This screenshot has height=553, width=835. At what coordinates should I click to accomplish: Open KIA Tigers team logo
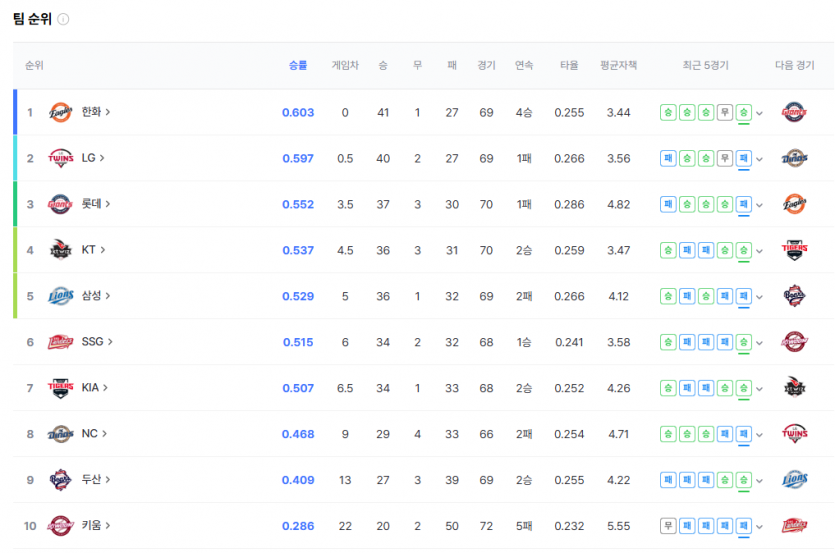pyautogui.click(x=60, y=388)
